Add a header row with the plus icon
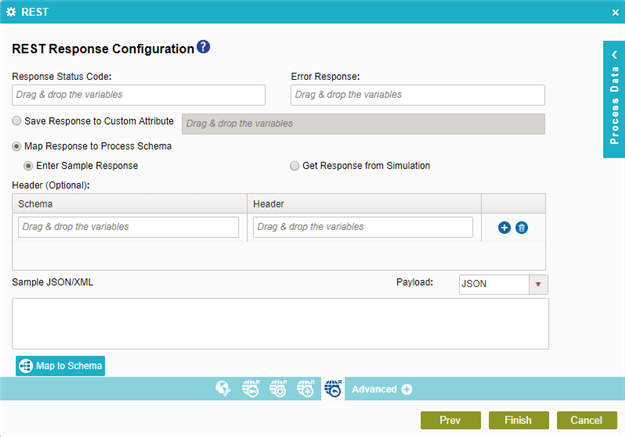Viewport: 625px width, 437px height. click(504, 227)
